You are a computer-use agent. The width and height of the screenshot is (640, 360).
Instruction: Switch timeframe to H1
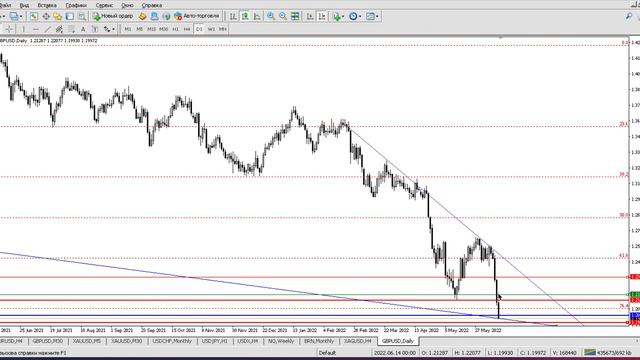click(x=176, y=29)
